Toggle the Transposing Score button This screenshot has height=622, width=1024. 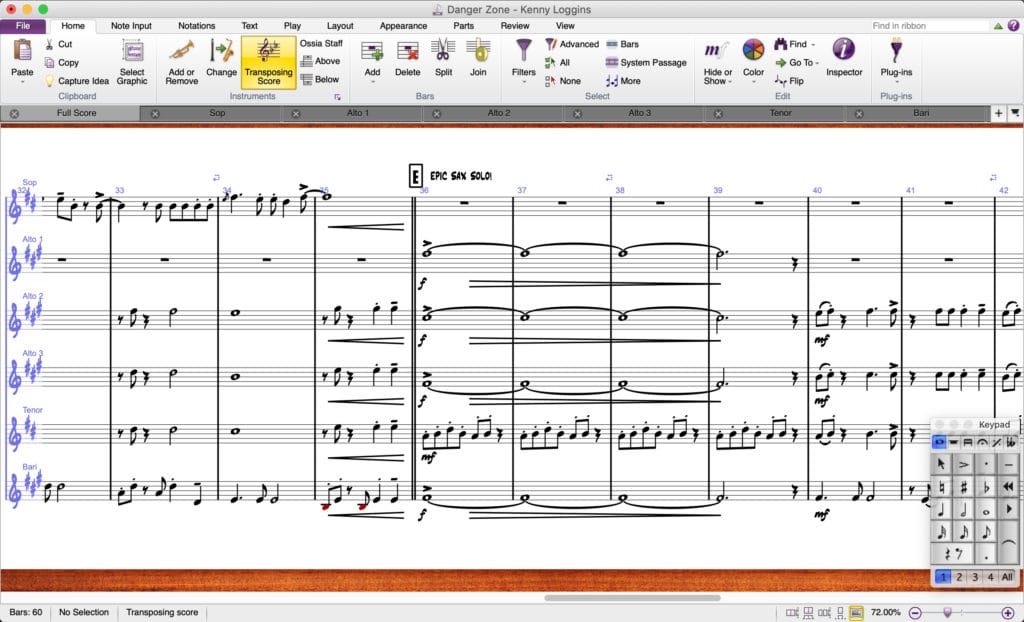coord(268,63)
